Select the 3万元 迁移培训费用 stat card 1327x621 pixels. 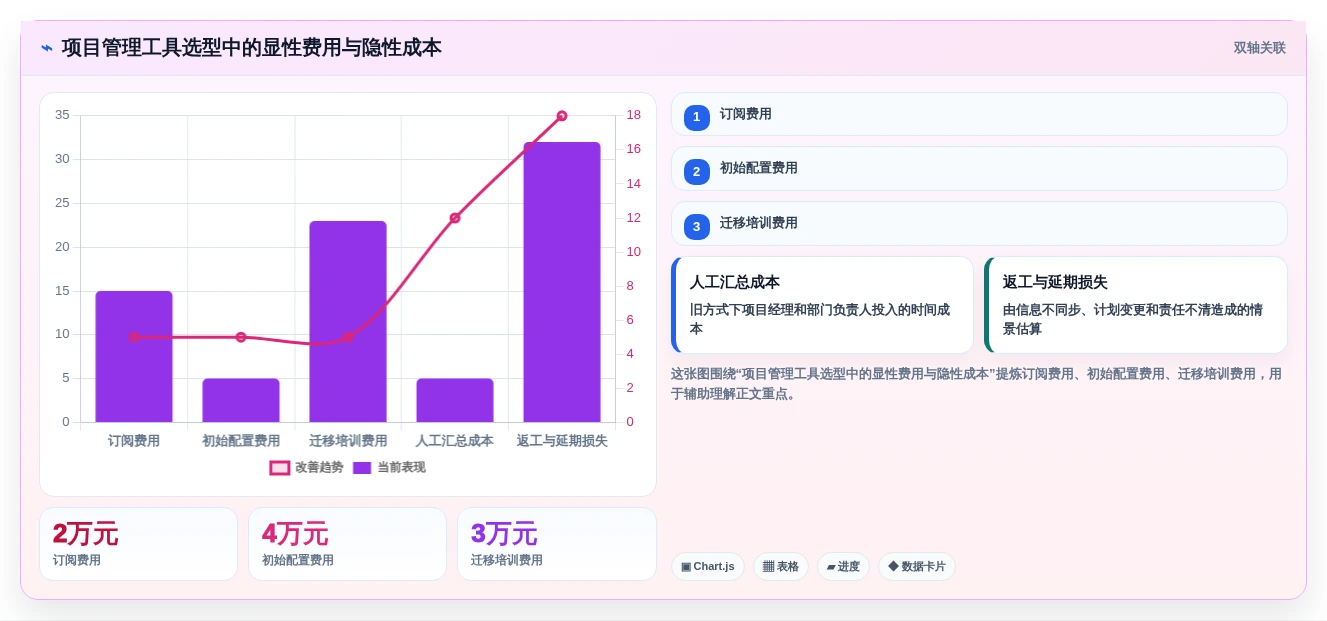[556, 544]
